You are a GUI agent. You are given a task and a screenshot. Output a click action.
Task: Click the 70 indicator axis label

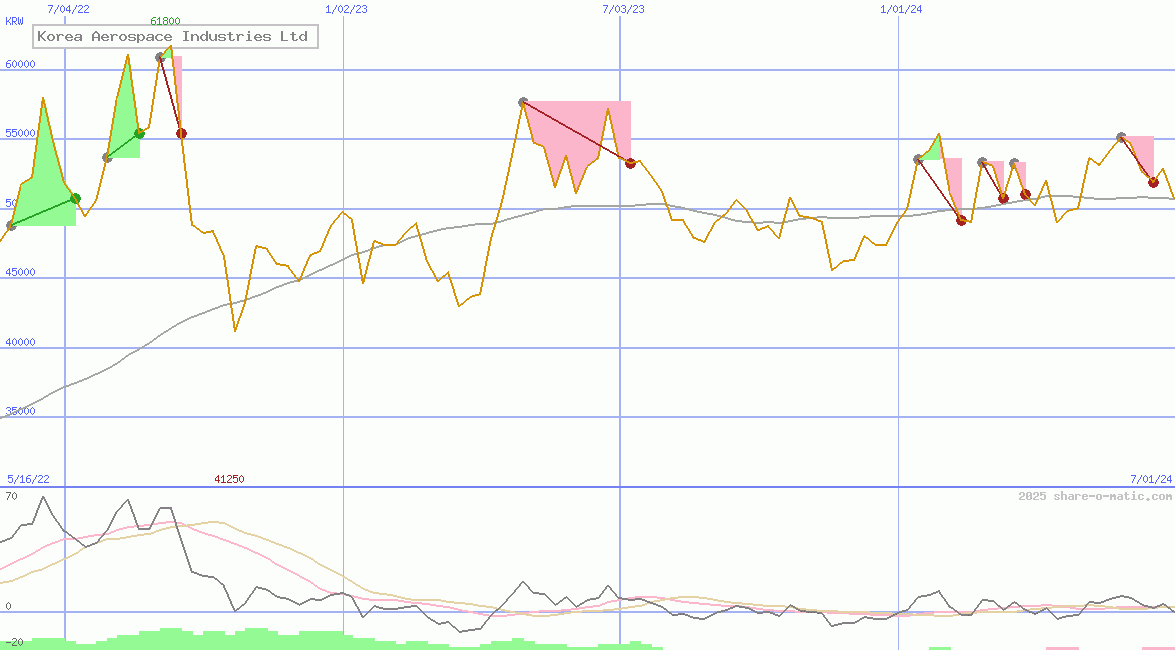point(11,496)
